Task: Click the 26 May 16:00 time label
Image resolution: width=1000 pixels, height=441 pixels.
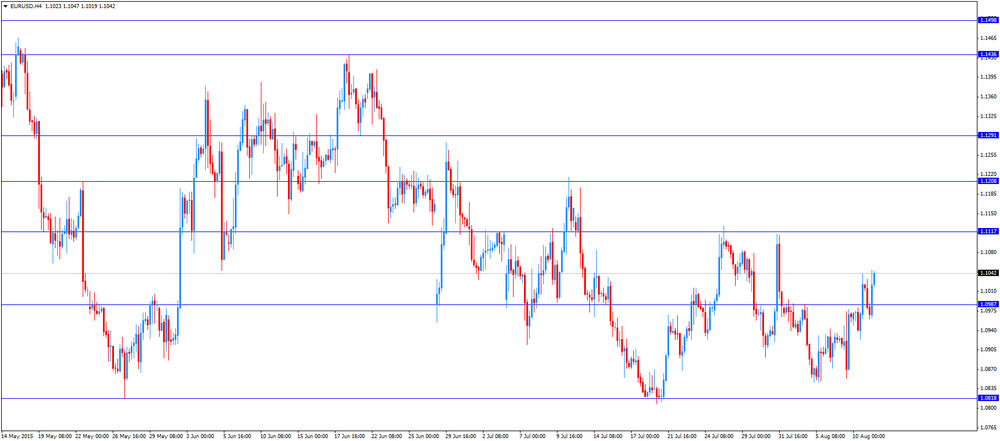Action: (129, 436)
